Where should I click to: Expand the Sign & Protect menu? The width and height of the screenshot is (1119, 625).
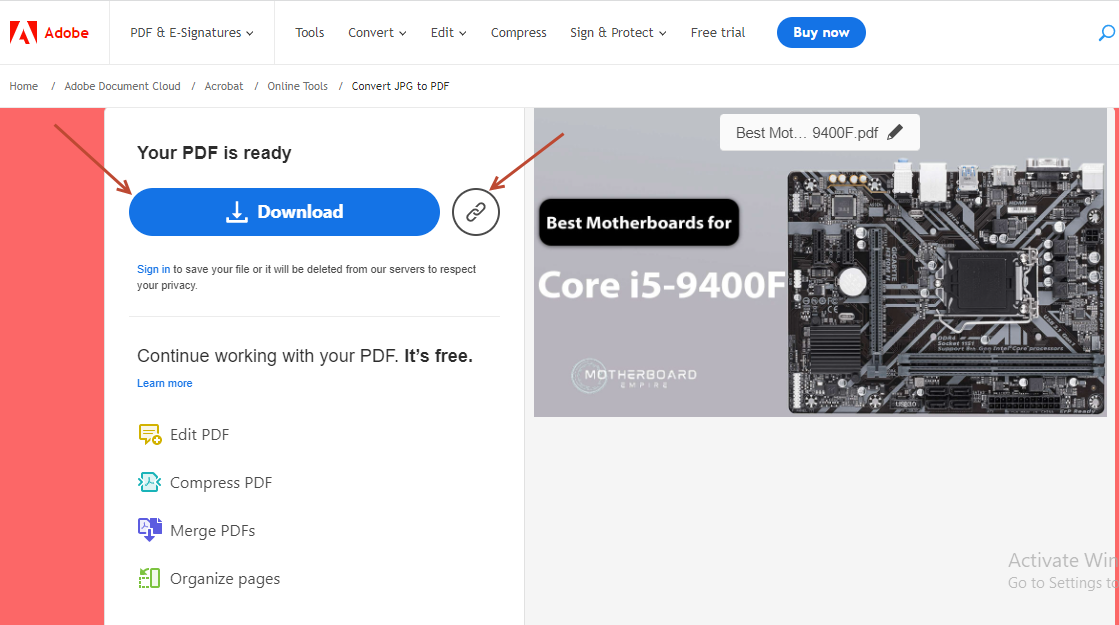(618, 33)
